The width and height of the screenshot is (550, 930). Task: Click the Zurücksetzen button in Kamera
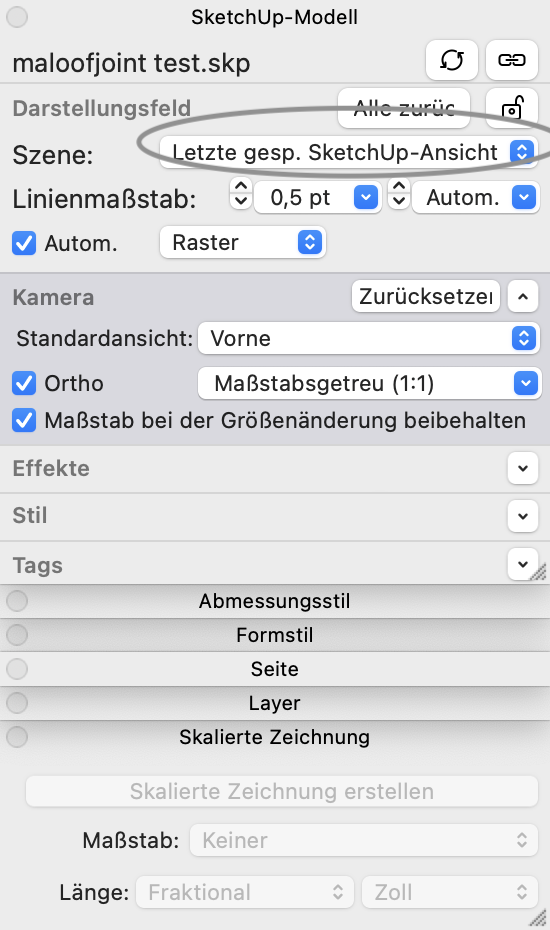[425, 296]
